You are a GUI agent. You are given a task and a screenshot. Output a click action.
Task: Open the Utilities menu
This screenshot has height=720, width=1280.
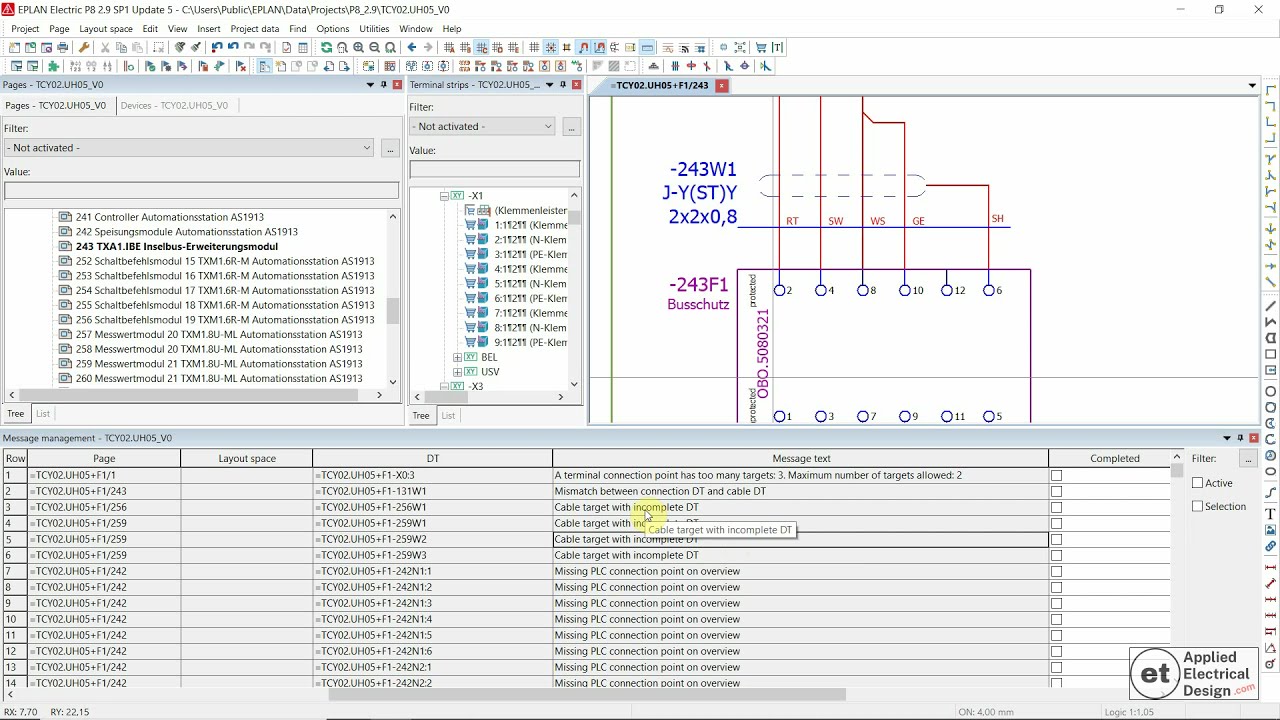(x=374, y=29)
